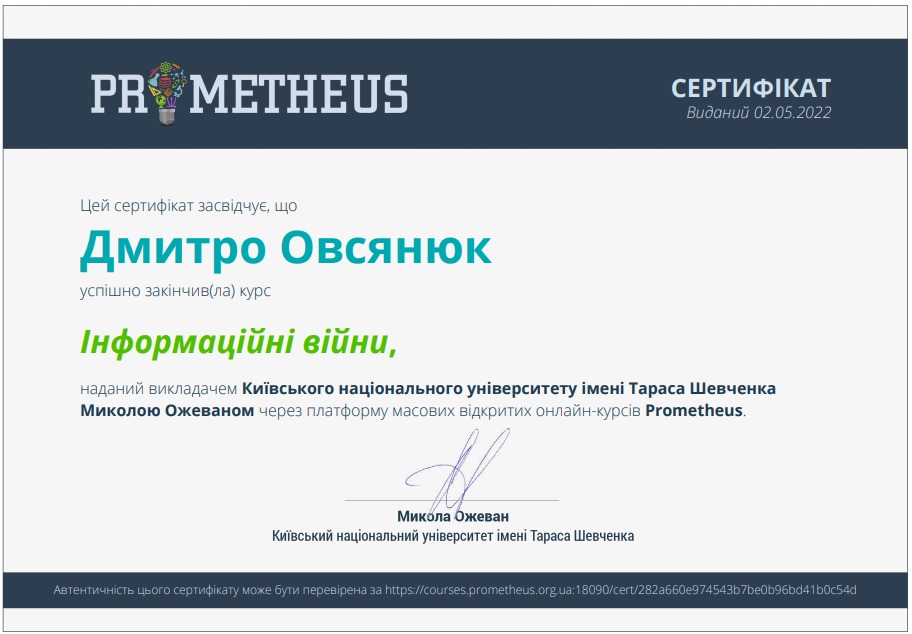Click the course title 'Інформаційні війни,'
This screenshot has height=634, width=912.
tap(238, 342)
